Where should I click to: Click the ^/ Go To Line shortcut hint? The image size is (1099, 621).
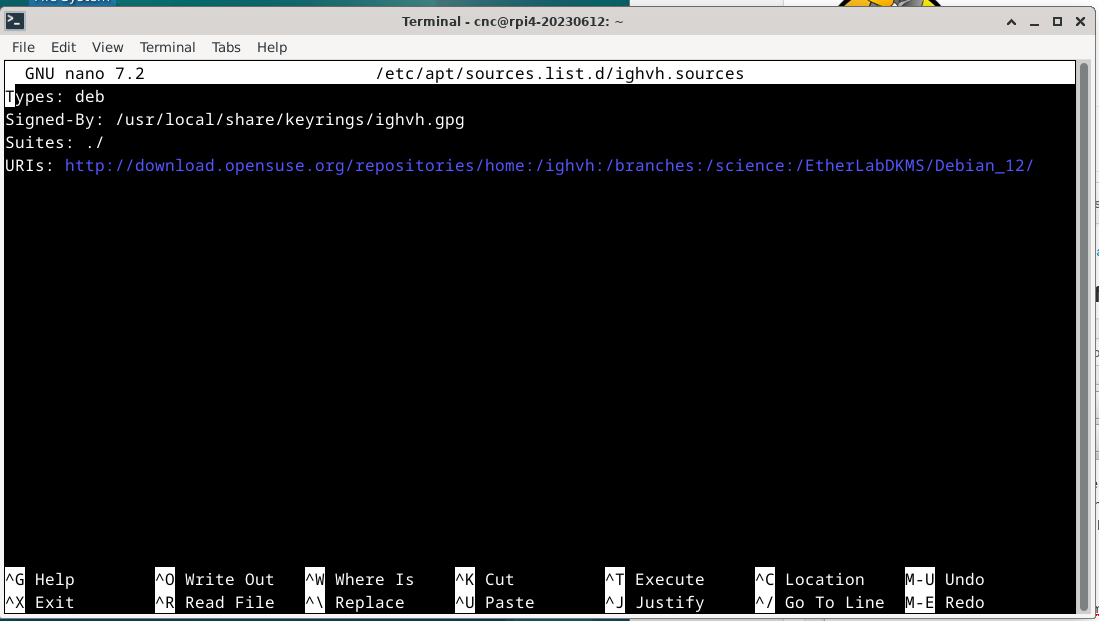[820, 603]
